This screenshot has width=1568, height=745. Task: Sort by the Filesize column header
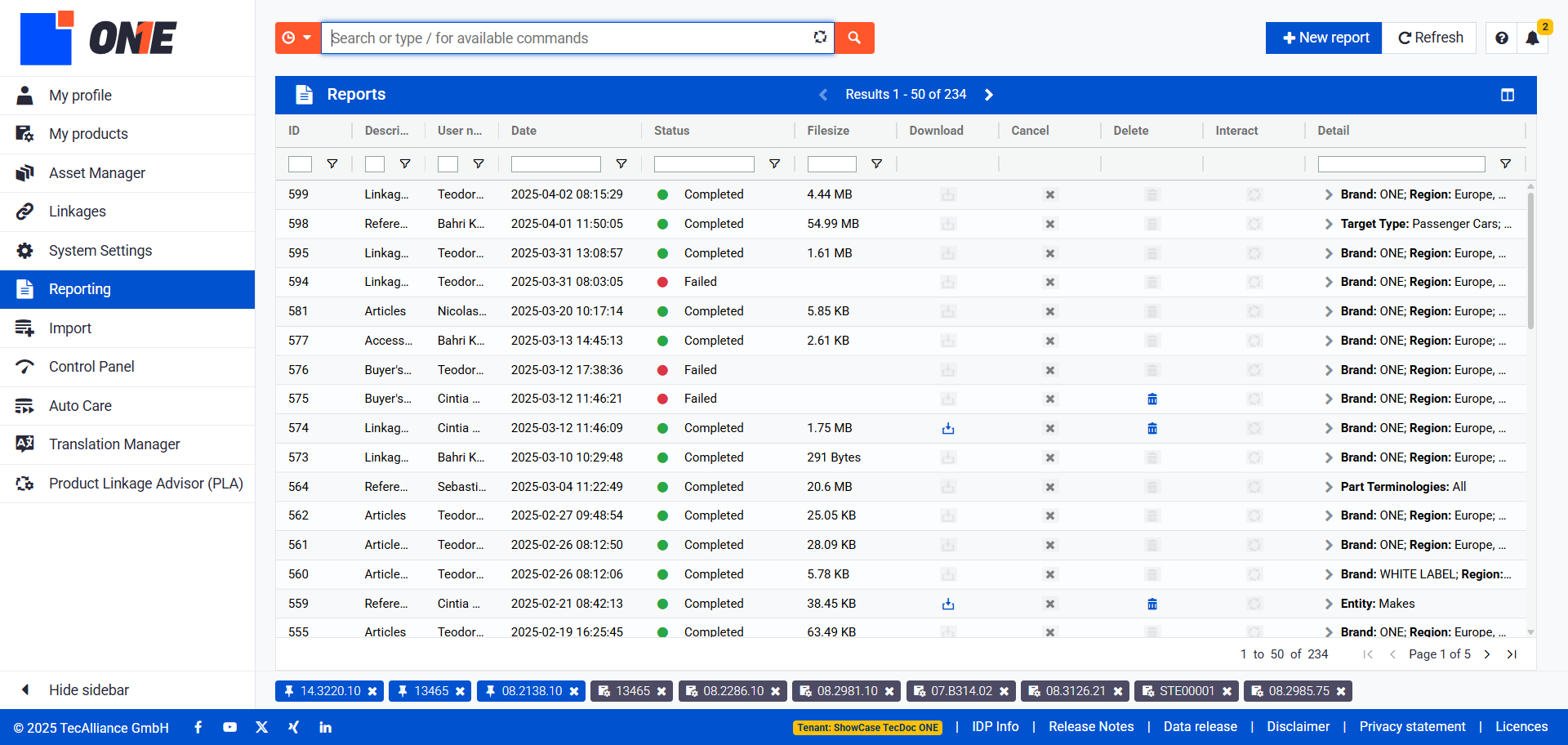[828, 131]
